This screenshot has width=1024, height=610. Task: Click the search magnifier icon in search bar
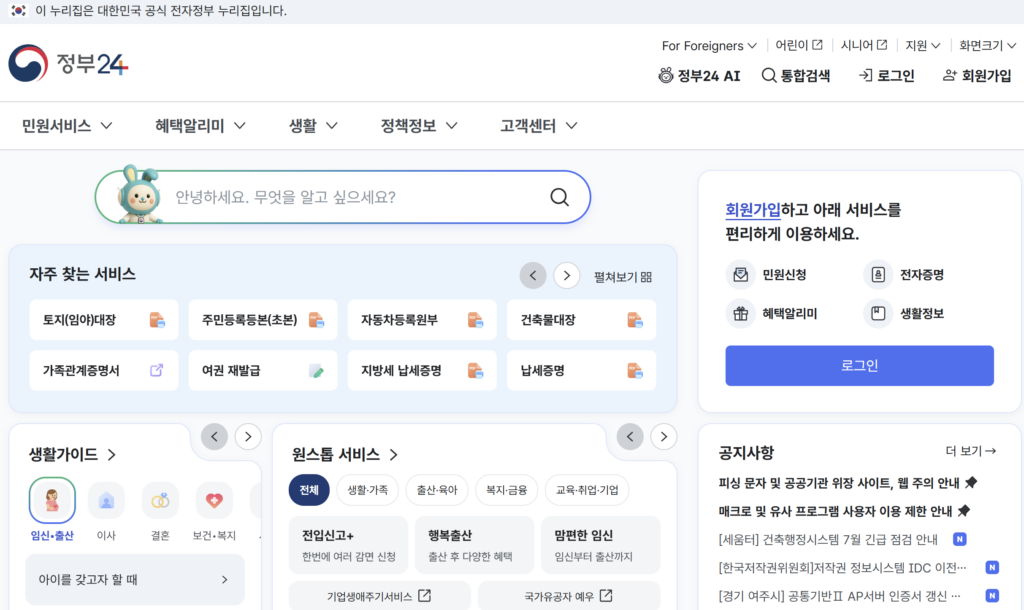[x=559, y=197]
